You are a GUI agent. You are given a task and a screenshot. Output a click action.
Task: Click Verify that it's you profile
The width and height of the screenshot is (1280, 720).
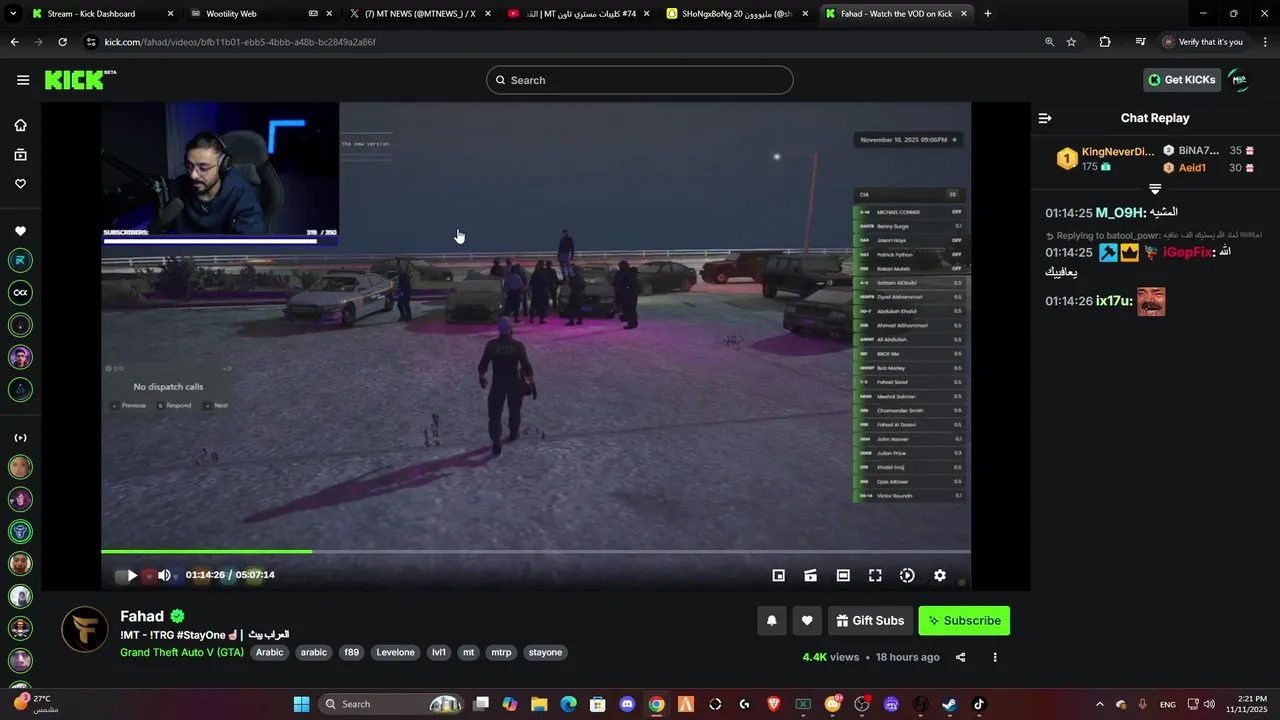(x=1203, y=42)
